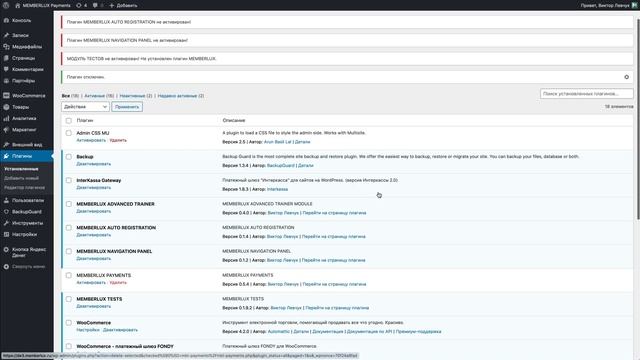The image size is (640, 360).
Task: Check MEMBERLUX AUTO REGISTRATION checkbox
Action: click(69, 228)
